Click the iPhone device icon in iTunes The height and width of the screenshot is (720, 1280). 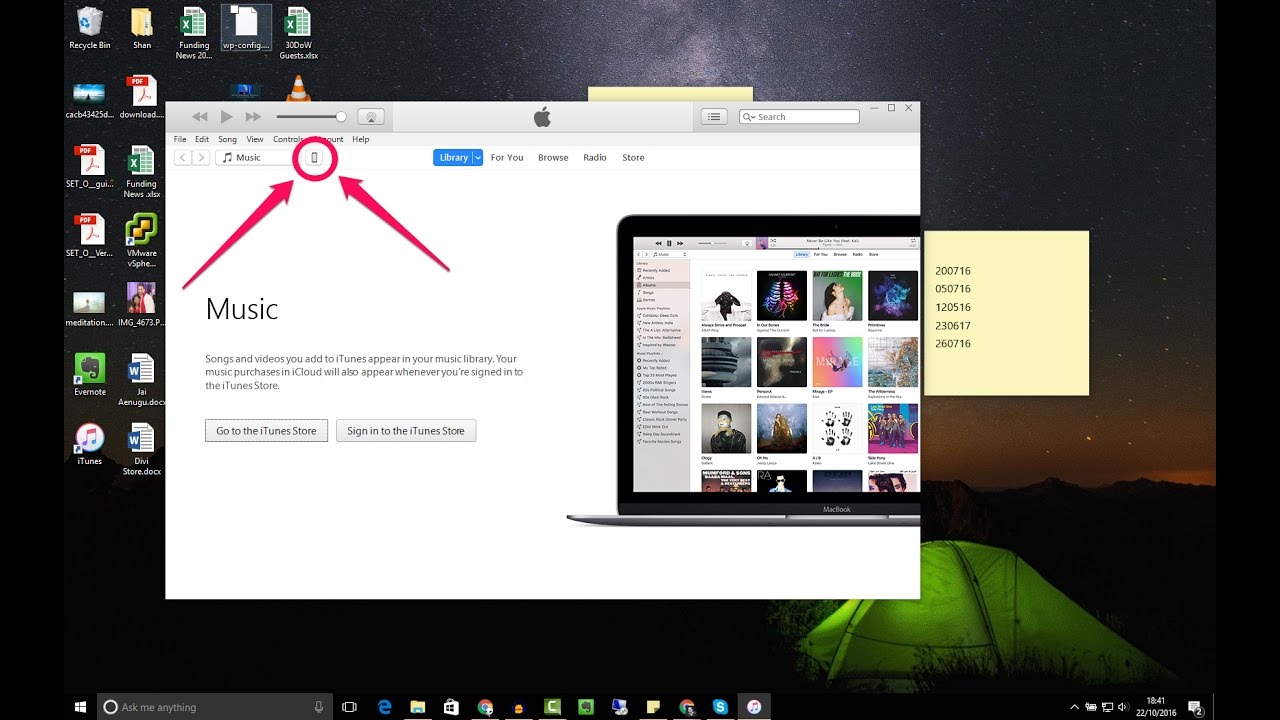pyautogui.click(x=314, y=158)
